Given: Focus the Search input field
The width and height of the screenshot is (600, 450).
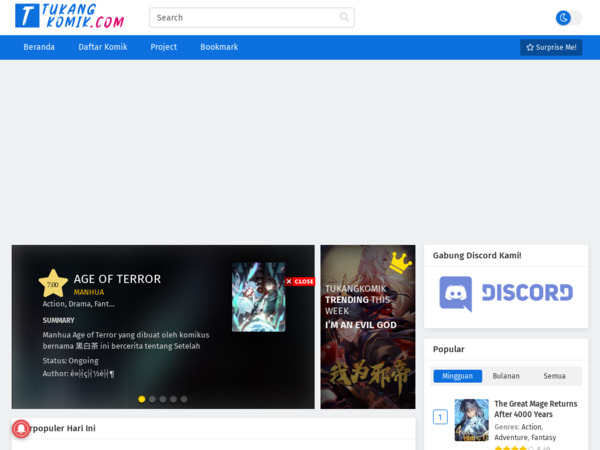Looking at the screenshot, I should 251,18.
